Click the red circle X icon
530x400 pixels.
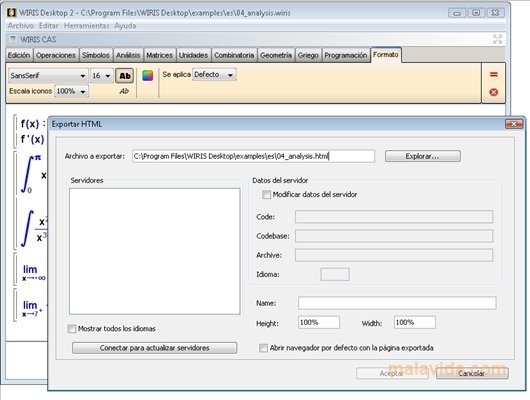[493, 92]
